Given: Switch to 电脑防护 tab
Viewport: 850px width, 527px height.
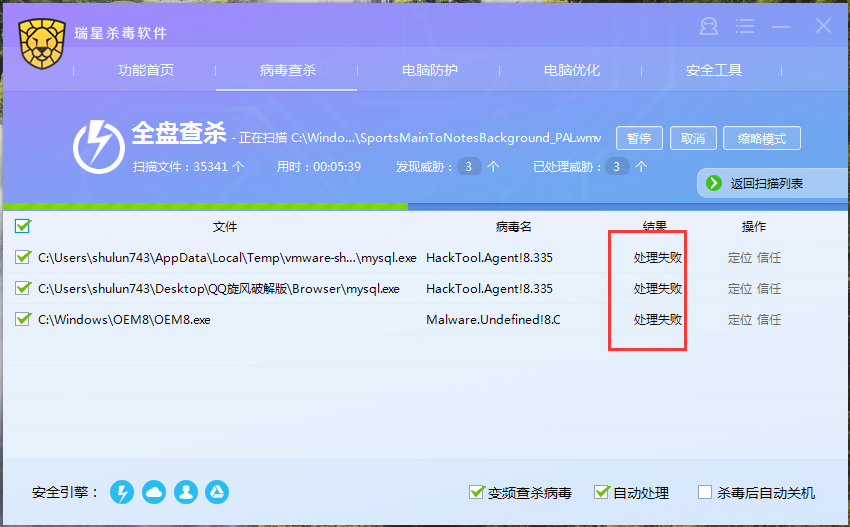Looking at the screenshot, I should point(429,70).
